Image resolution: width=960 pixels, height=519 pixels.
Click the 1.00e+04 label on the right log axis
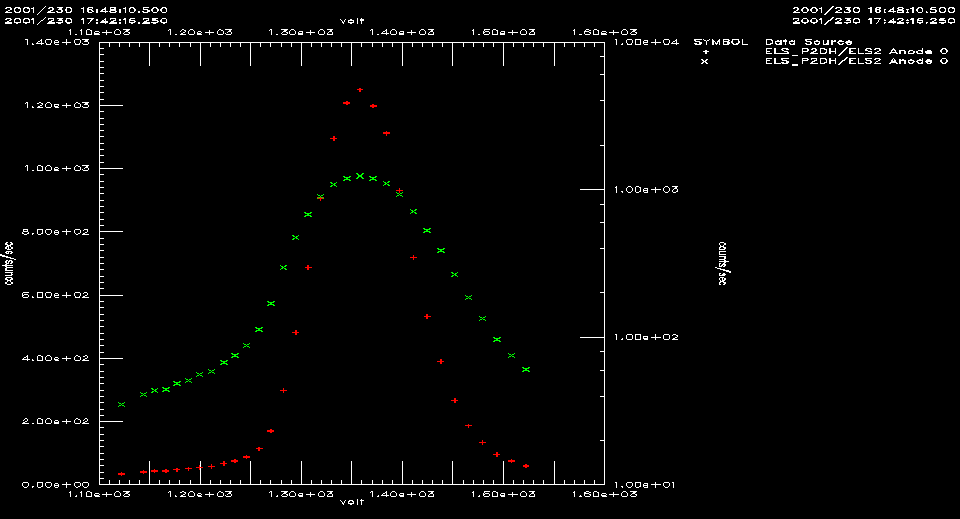646,42
